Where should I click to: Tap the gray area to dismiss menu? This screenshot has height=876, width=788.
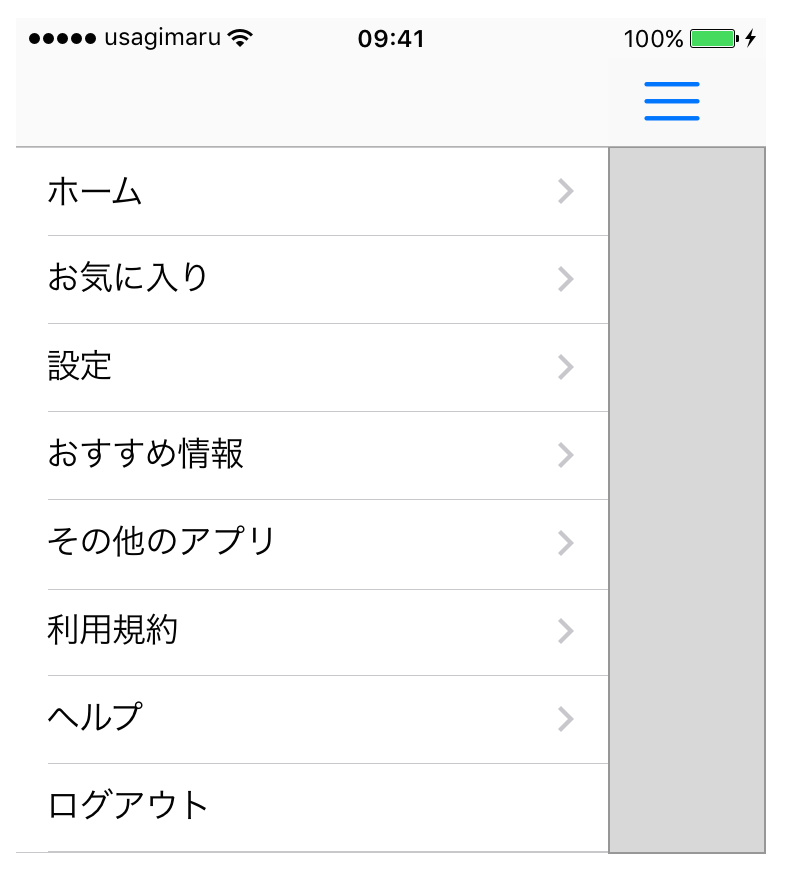[x=687, y=500]
